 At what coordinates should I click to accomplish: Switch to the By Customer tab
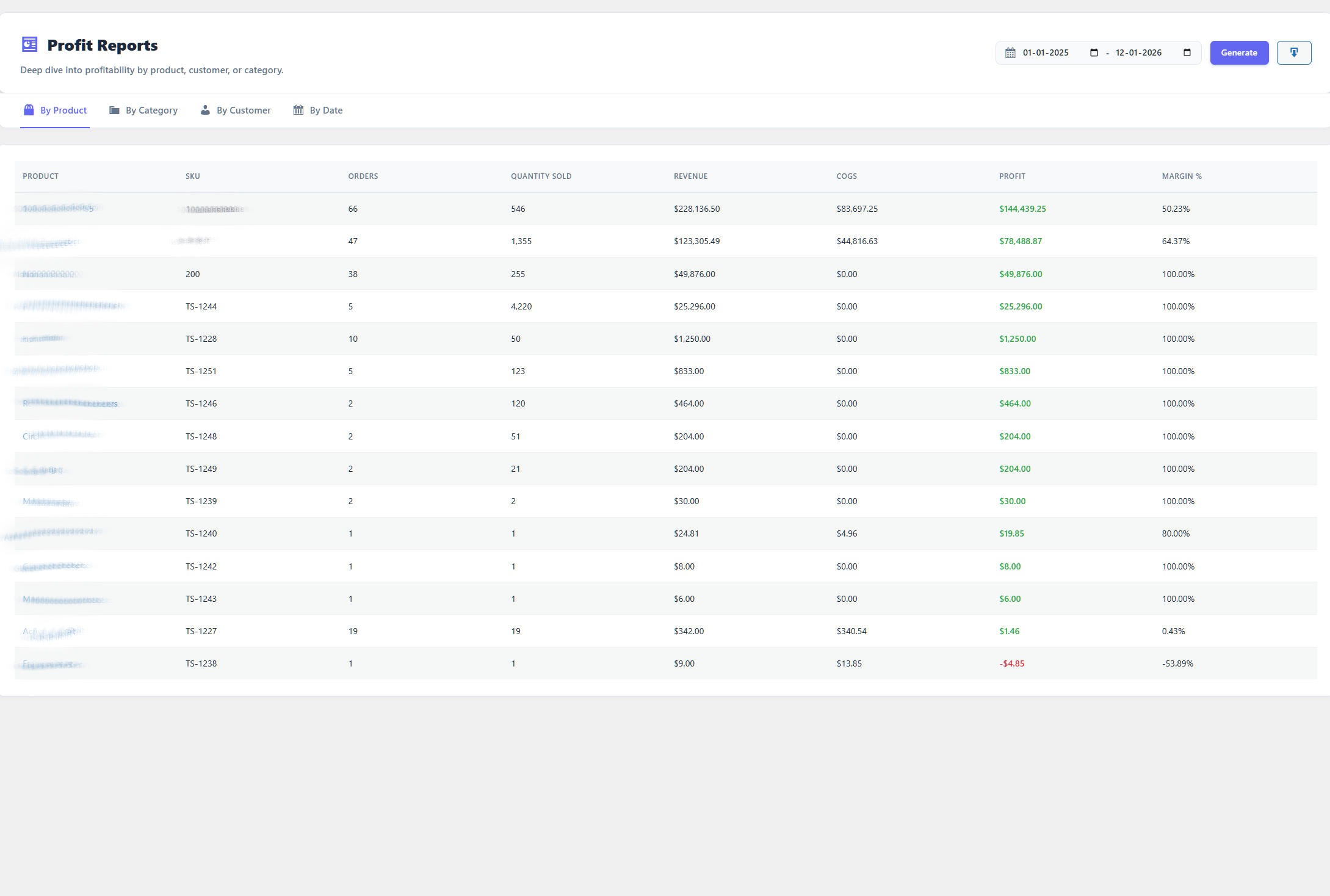point(236,110)
